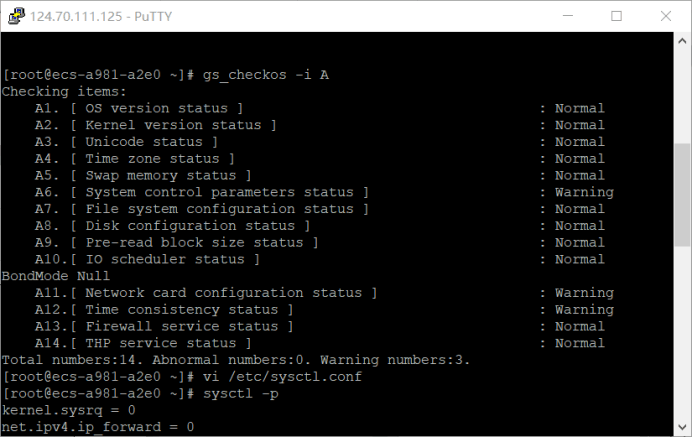Click the Normal value for row A1

click(580, 108)
